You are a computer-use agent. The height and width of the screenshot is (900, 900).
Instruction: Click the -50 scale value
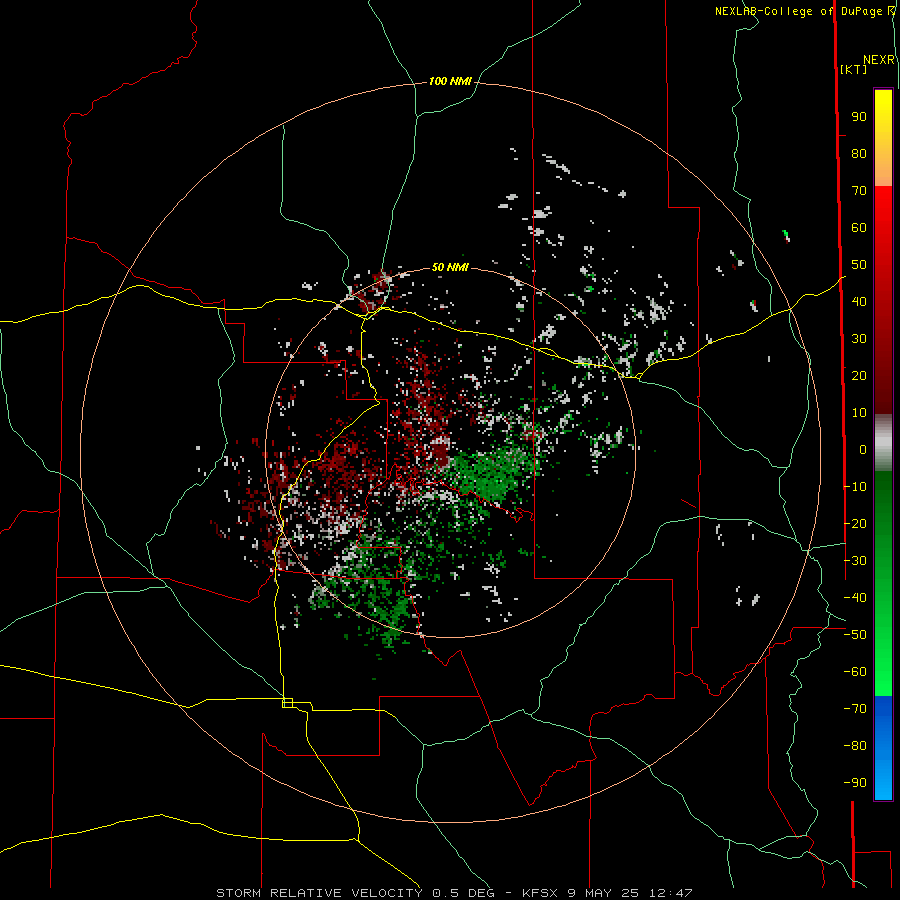855,635
